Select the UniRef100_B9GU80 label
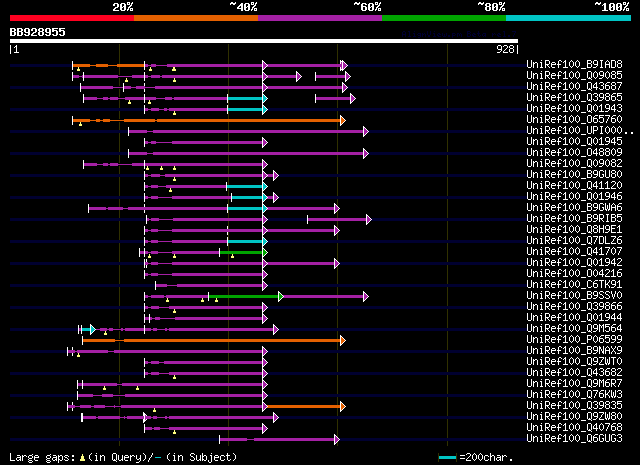This screenshot has width=640, height=465. click(x=574, y=175)
